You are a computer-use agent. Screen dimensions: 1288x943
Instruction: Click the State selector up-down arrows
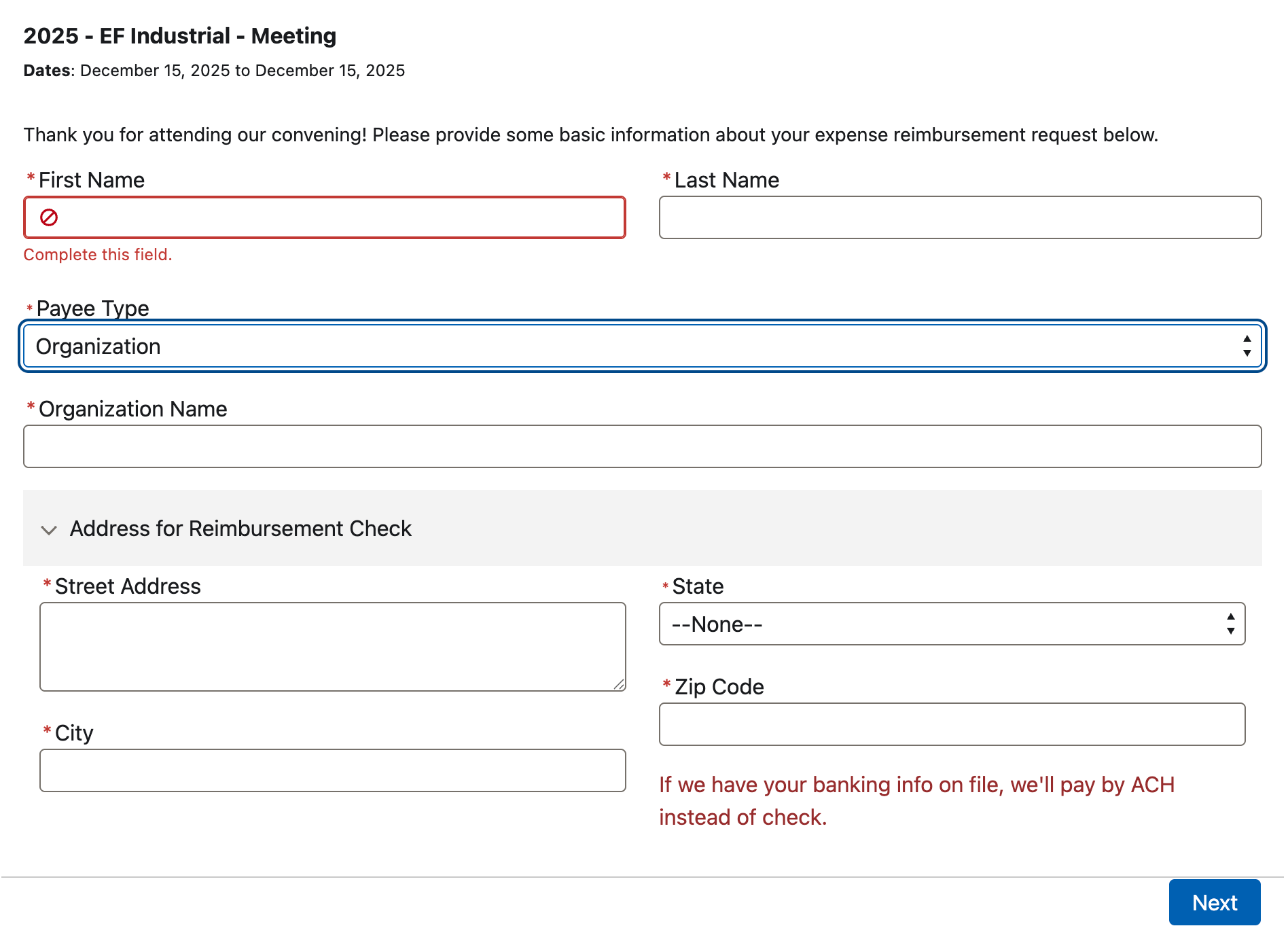(x=1230, y=624)
